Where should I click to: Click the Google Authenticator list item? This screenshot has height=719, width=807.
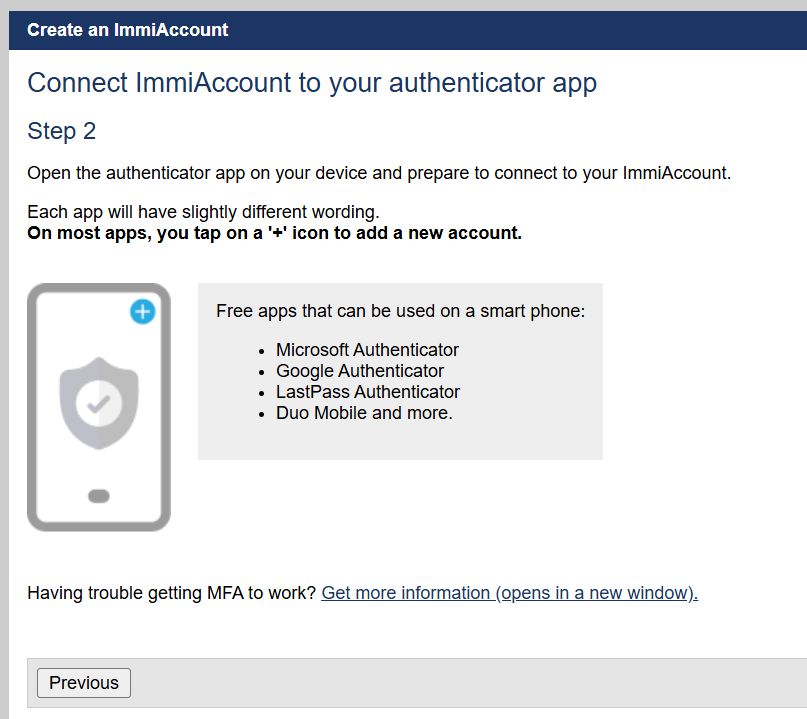(360, 371)
